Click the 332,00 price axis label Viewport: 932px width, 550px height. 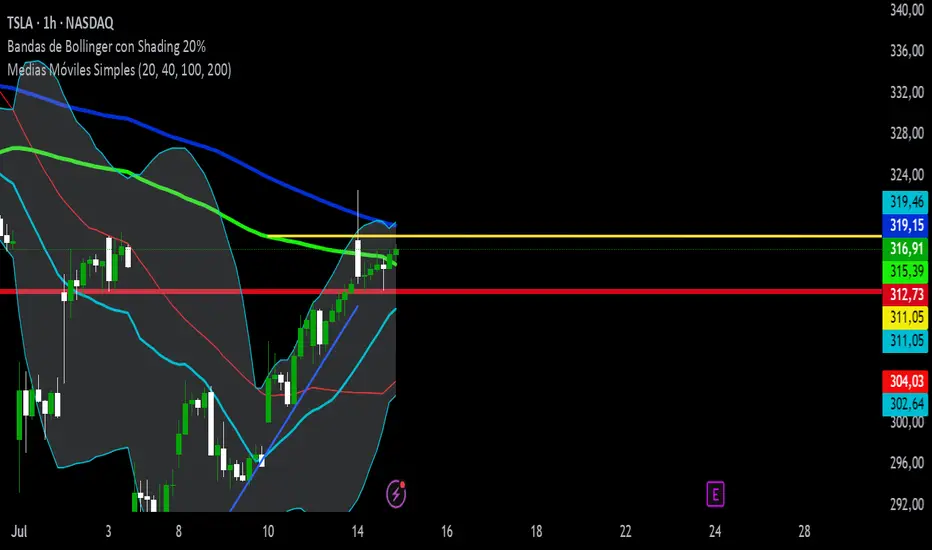[907, 92]
